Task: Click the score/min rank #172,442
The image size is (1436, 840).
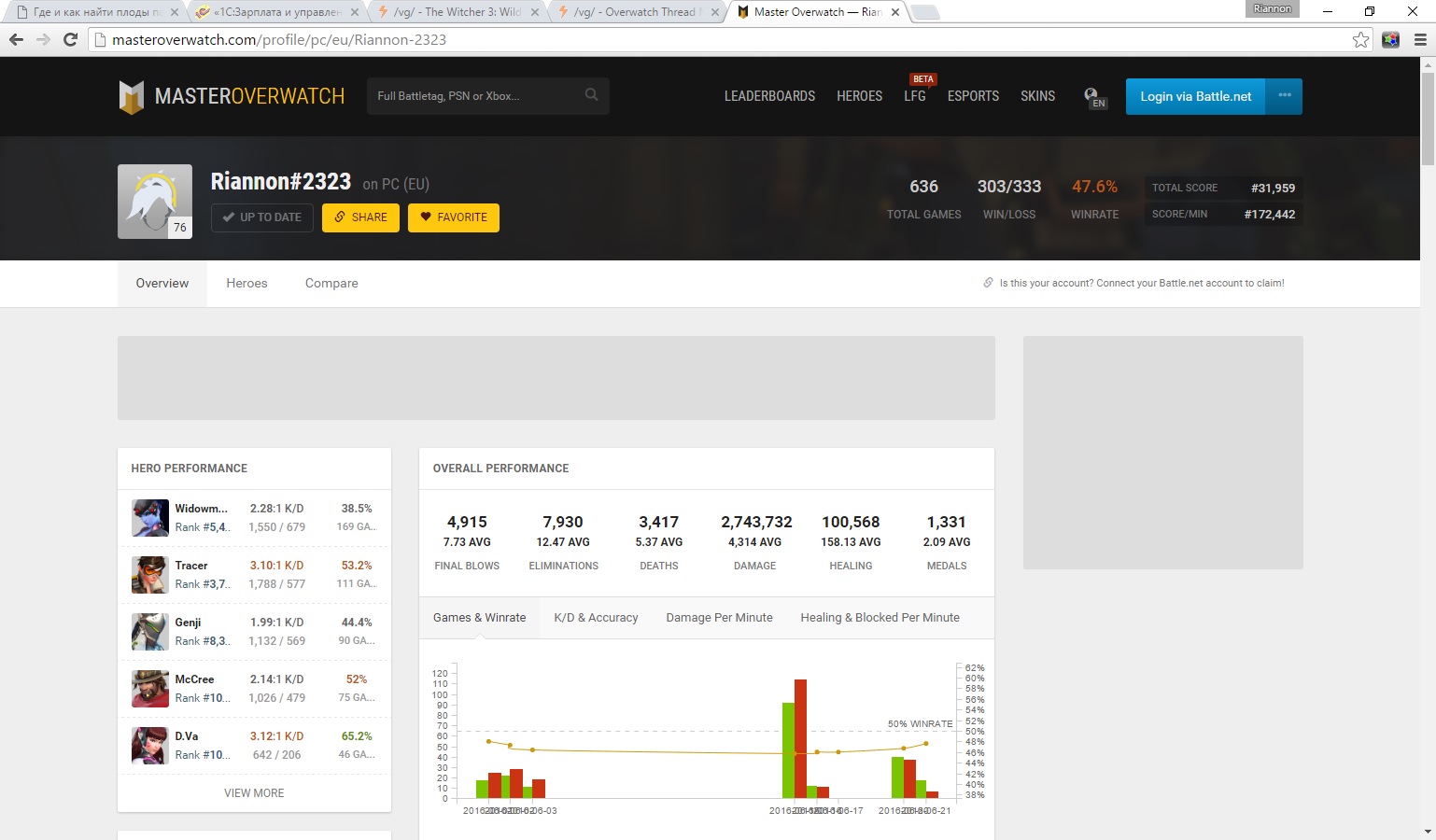Action: point(1270,214)
